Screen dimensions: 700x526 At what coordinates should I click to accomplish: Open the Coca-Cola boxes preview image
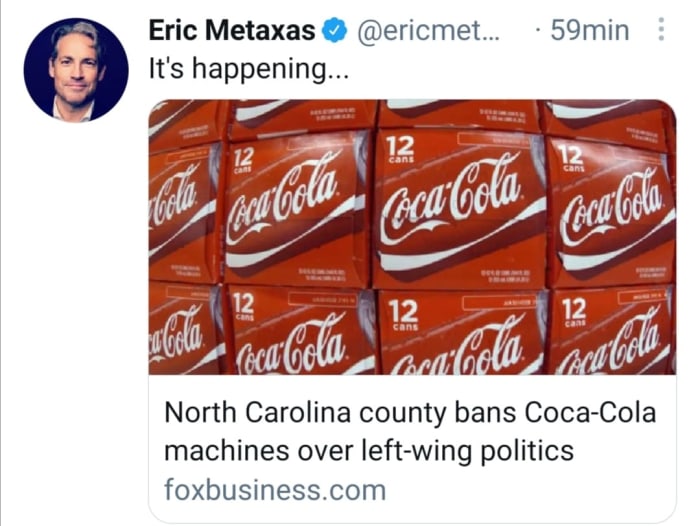click(x=411, y=237)
